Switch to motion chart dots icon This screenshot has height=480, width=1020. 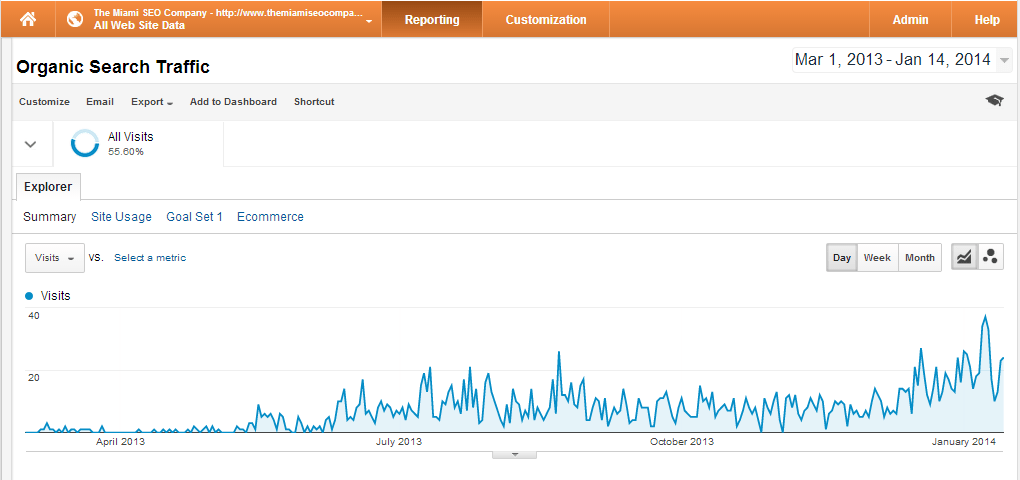click(990, 257)
